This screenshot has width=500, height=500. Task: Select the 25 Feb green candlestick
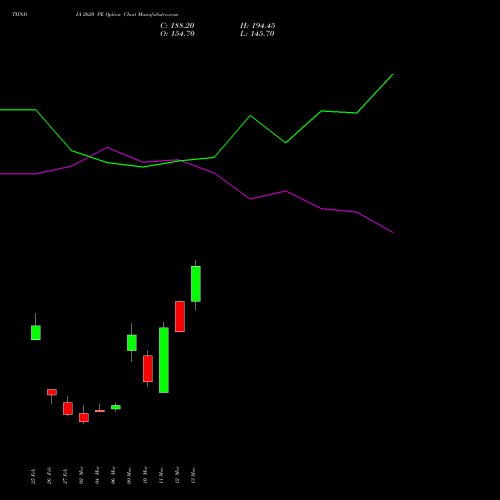point(36,332)
